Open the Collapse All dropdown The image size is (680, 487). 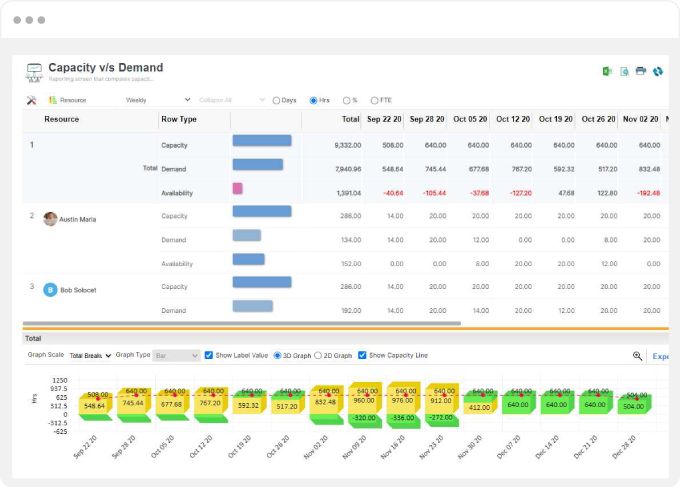231,100
